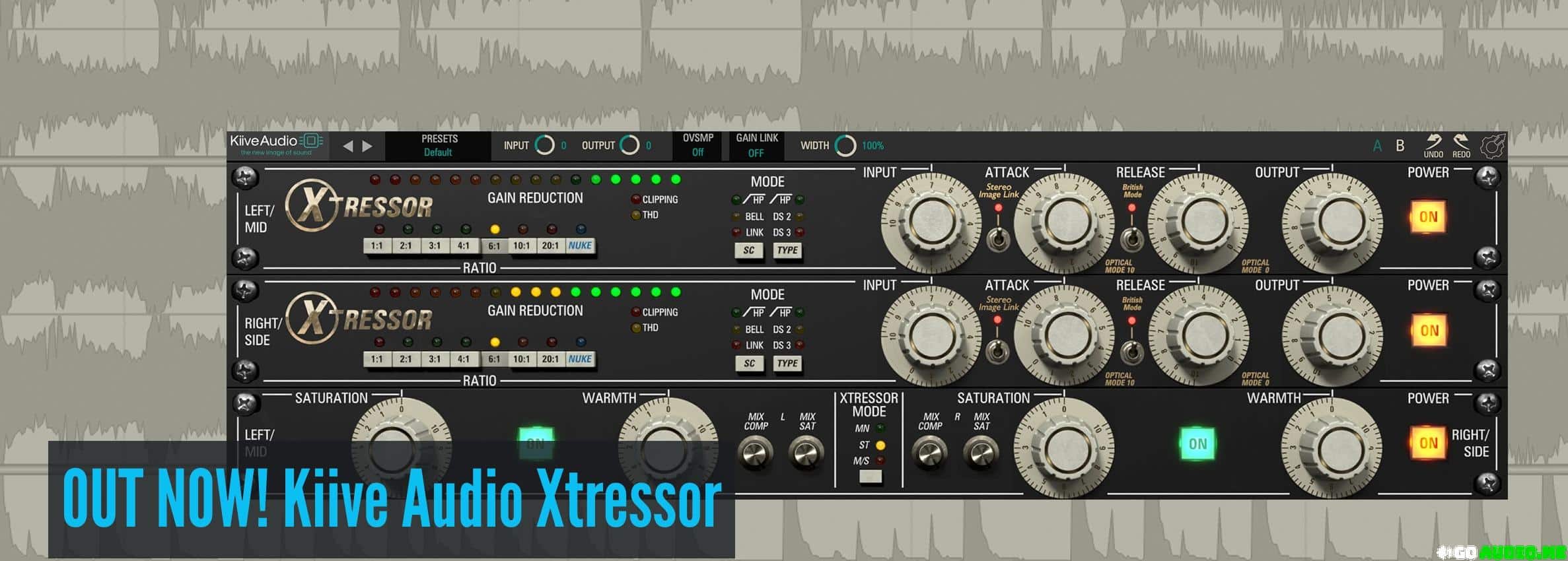Click SC mode button on Right/Side unit
Screen dimensions: 1568x561
pyautogui.click(x=749, y=364)
